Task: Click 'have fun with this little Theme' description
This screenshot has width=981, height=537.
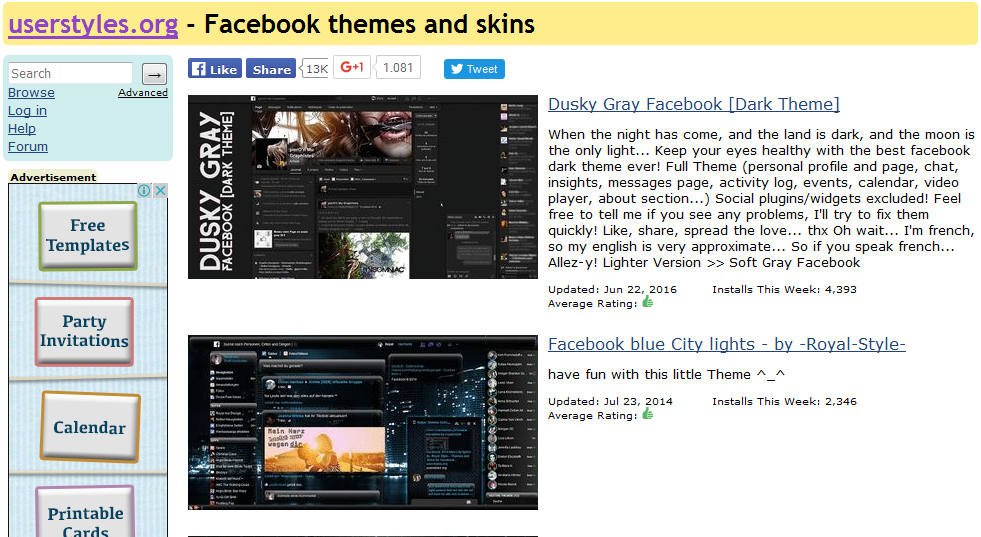Action: (666, 374)
